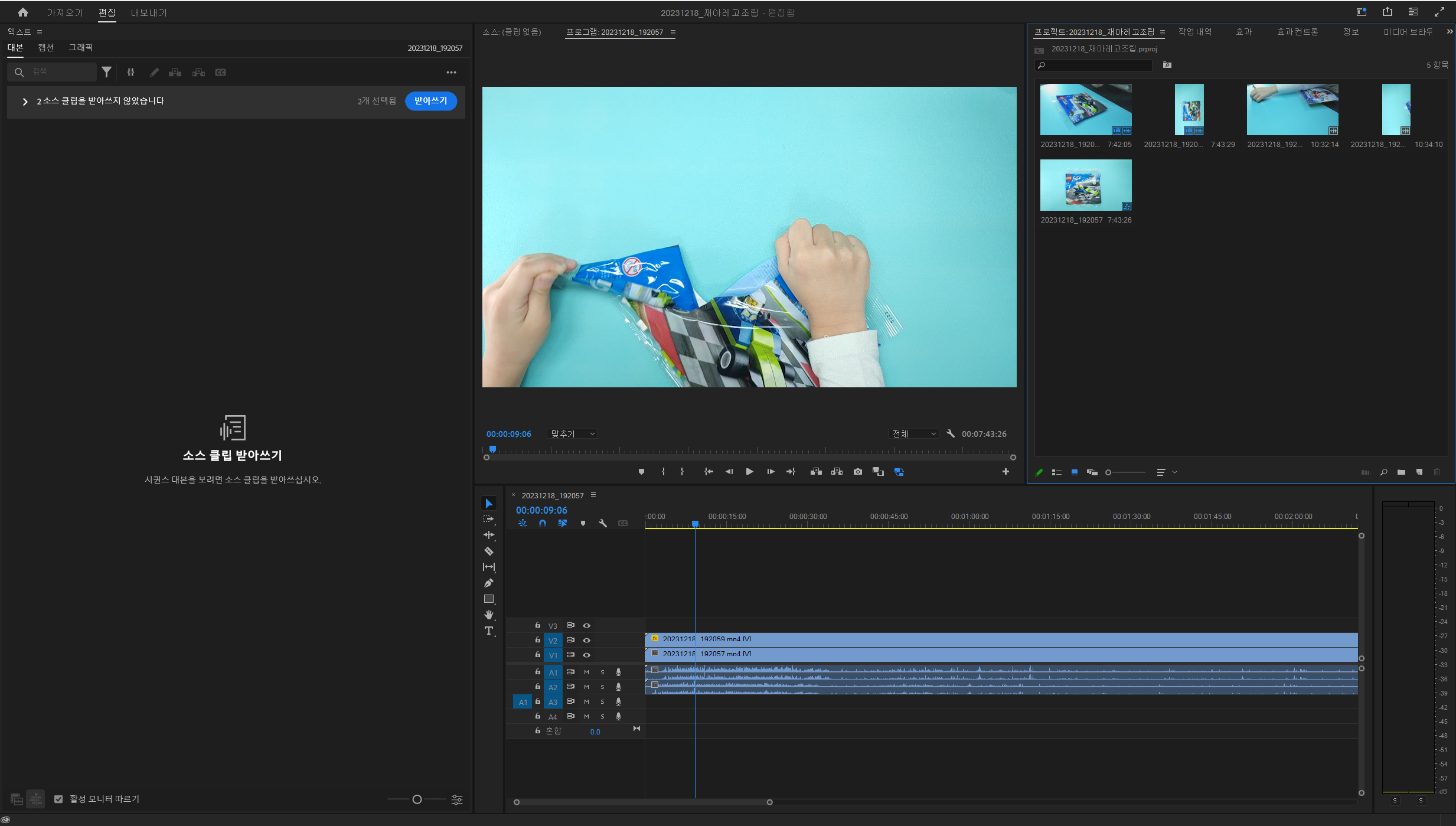Click the Ripple Edit tool
1456x826 pixels.
coord(489,536)
